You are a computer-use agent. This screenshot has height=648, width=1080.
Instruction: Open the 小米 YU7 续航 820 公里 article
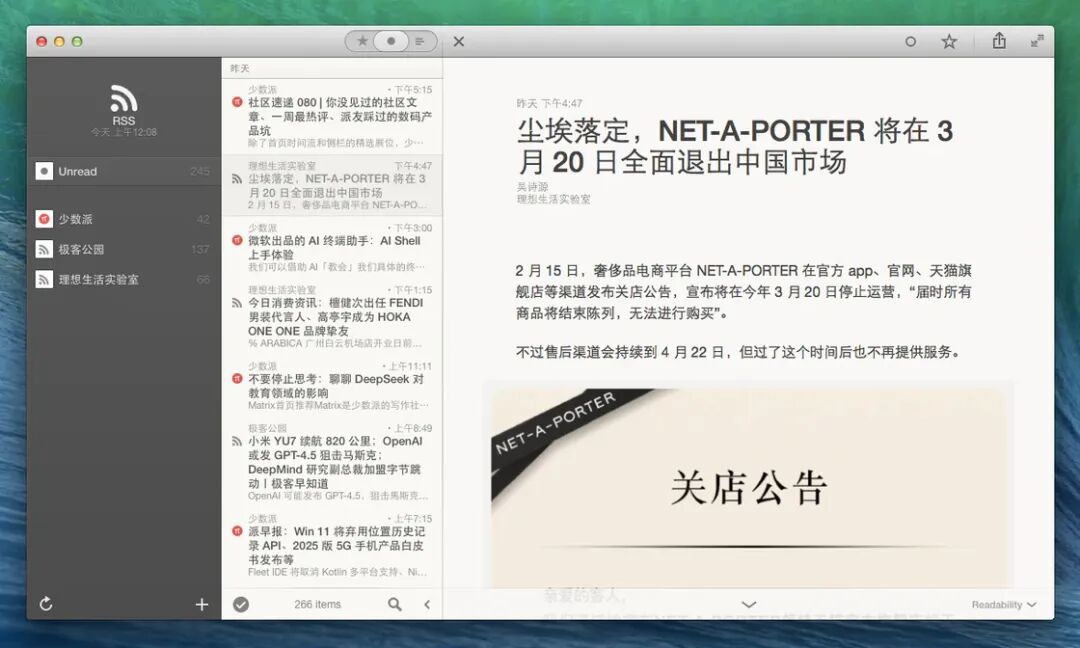click(x=332, y=462)
